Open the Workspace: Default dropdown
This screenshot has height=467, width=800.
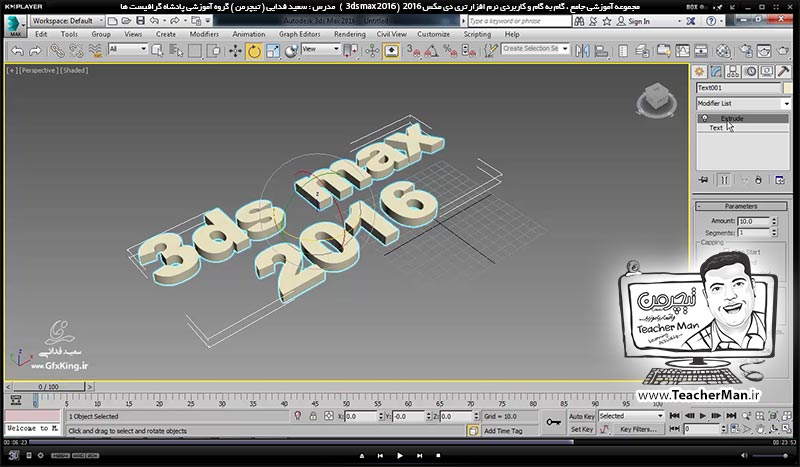(x=67, y=21)
